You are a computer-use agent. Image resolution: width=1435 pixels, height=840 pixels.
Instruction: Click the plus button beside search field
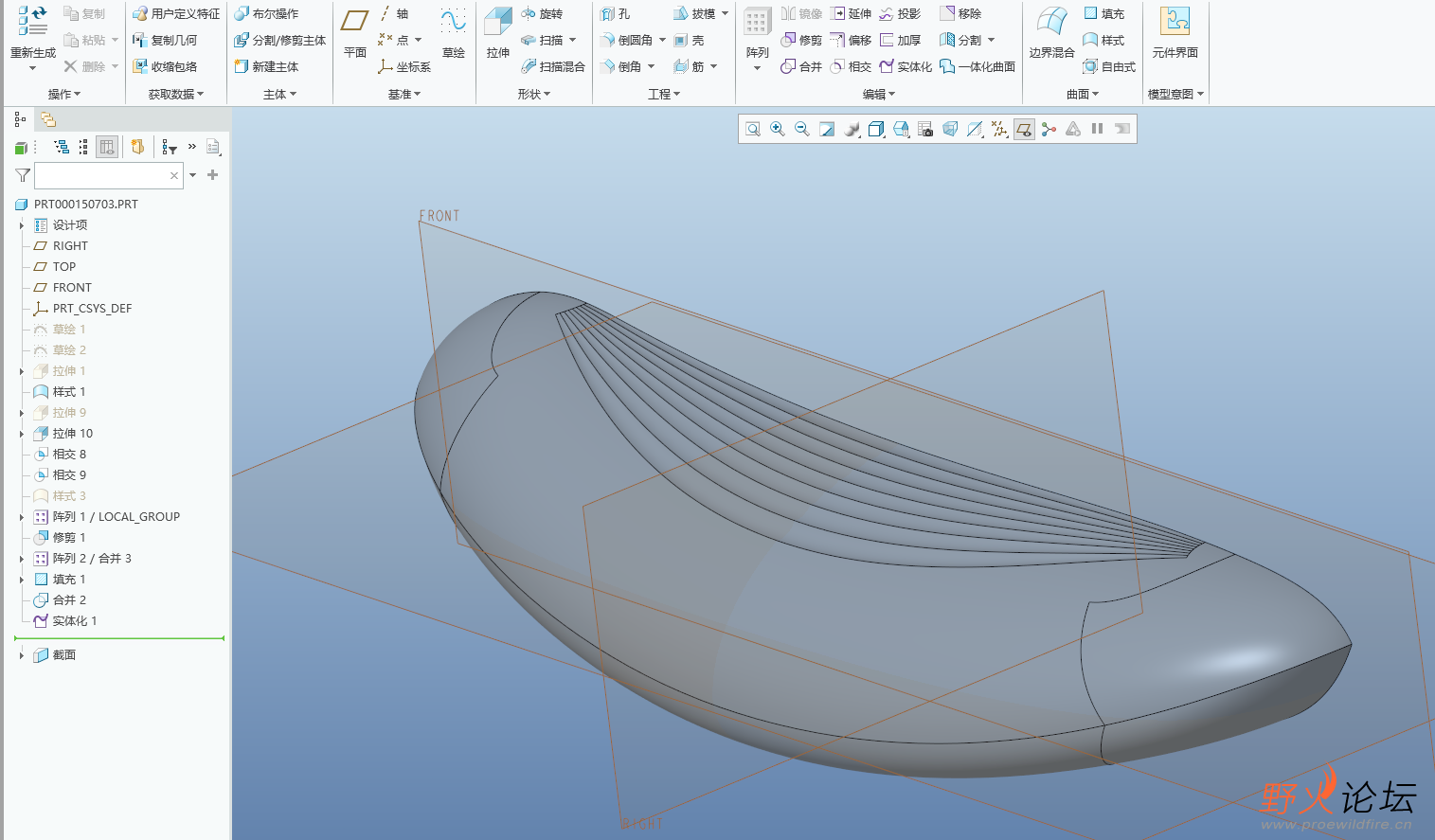212,175
